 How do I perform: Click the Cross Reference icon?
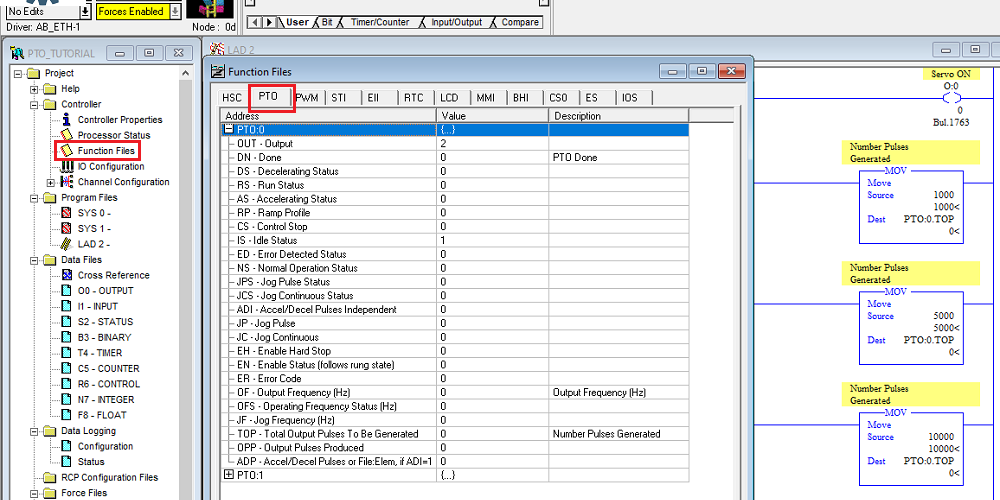66,275
